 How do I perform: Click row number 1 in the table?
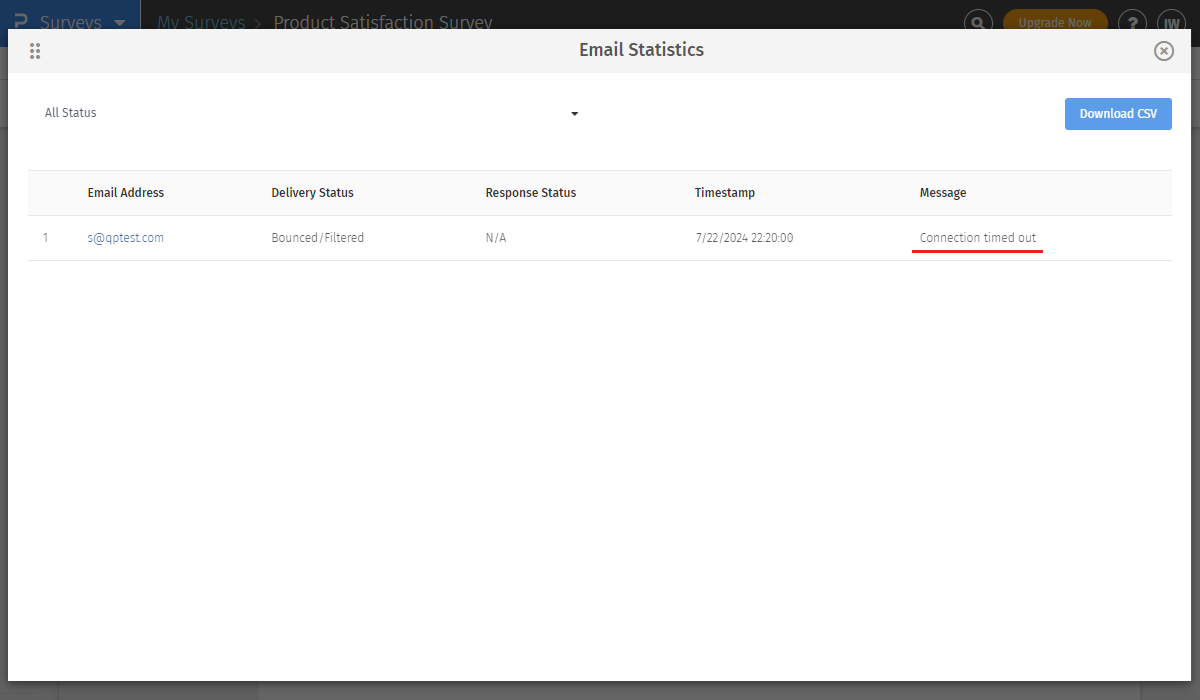click(45, 238)
